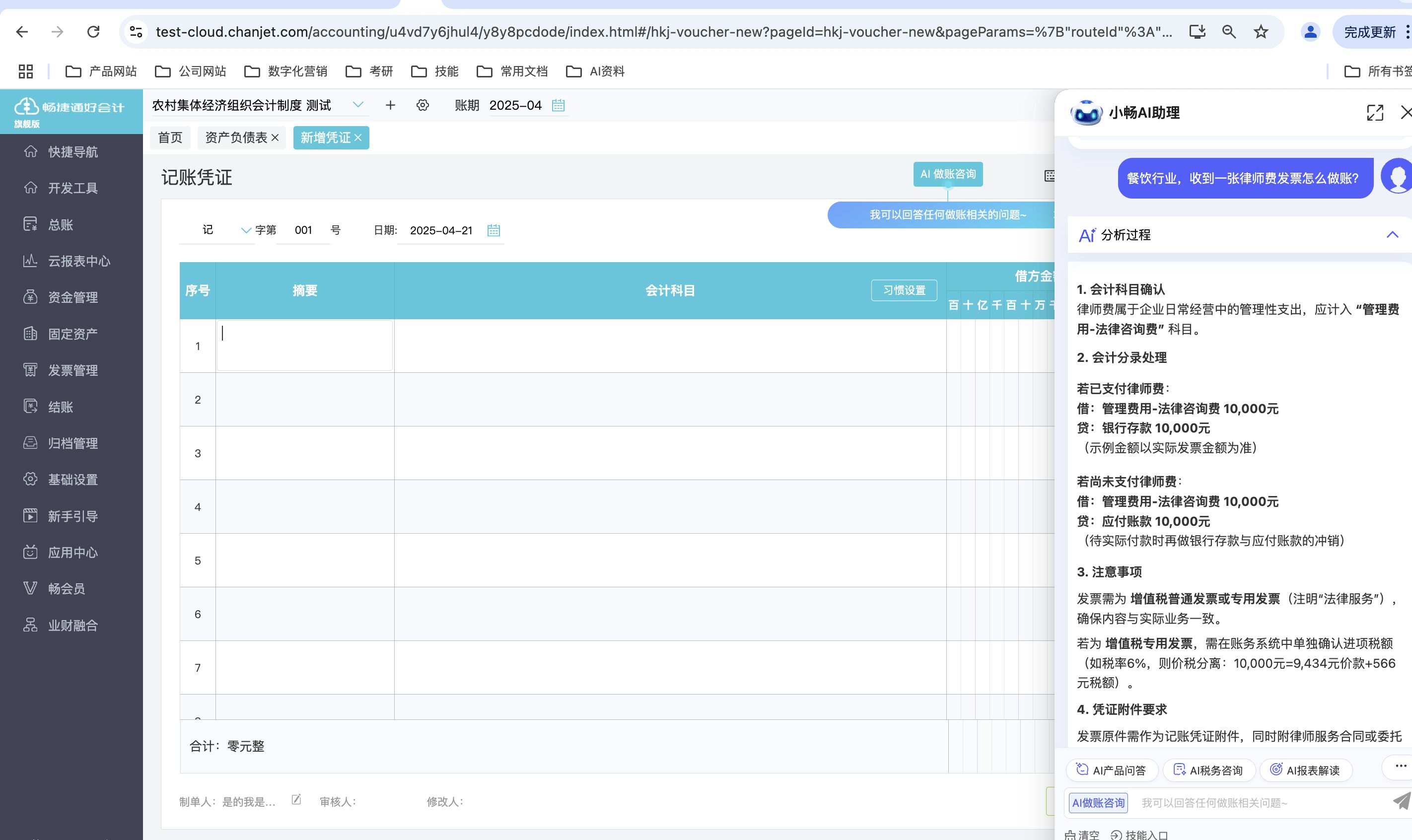
Task: Open the voucher type 记 dropdown
Action: (246, 230)
